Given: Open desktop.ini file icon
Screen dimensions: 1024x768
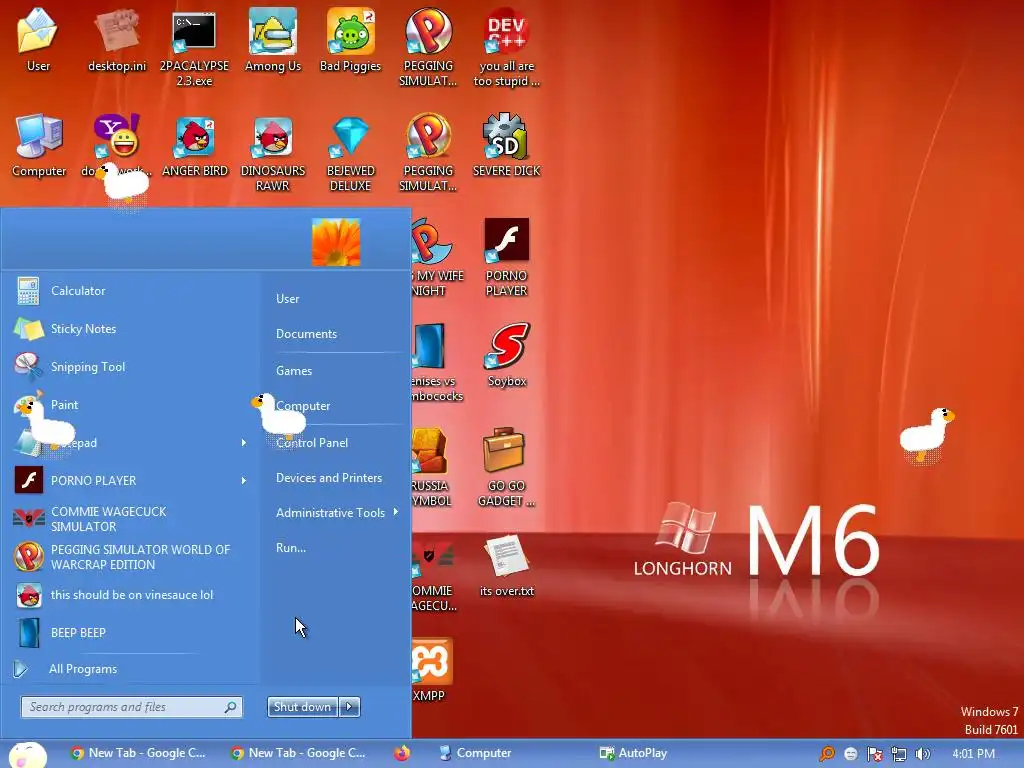Looking at the screenshot, I should 117,39.
